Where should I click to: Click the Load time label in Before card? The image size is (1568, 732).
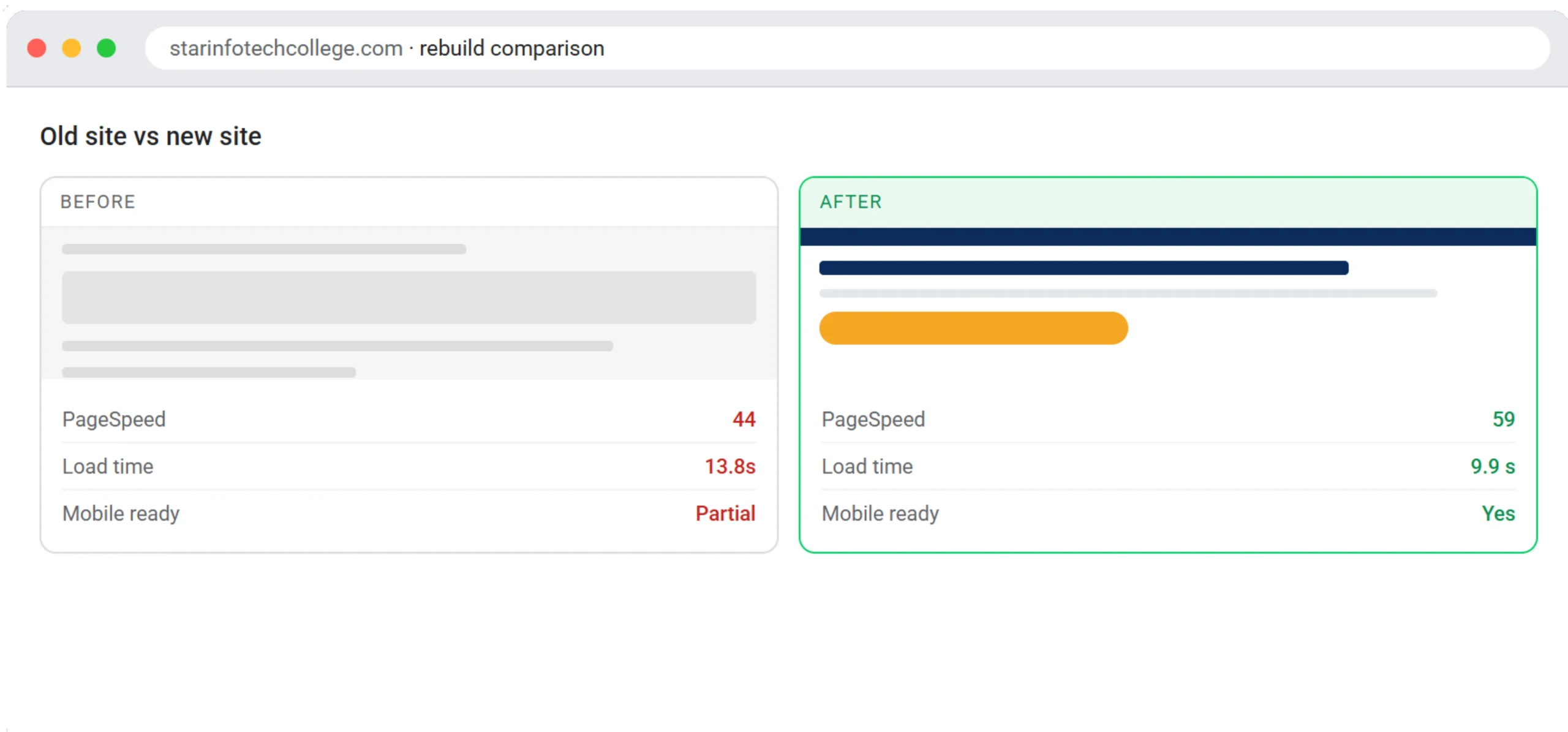click(x=108, y=466)
